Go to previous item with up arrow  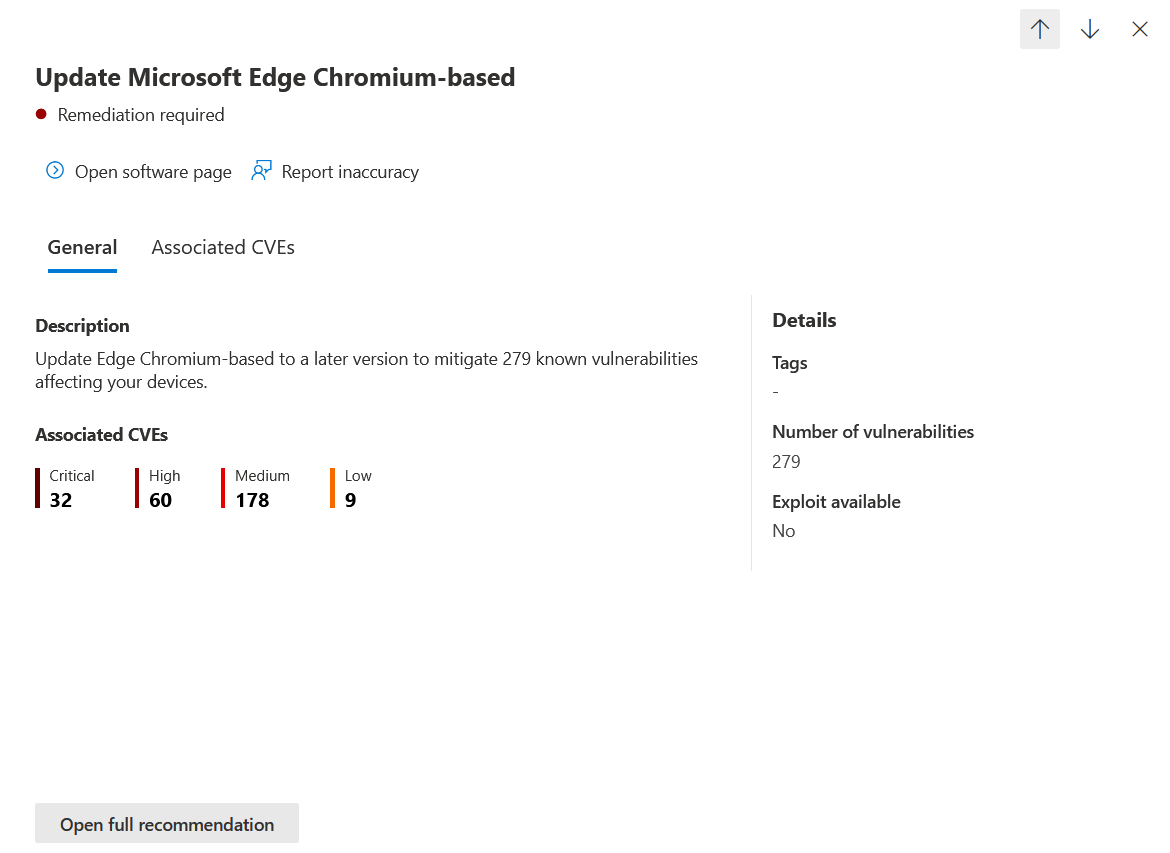pos(1039,29)
